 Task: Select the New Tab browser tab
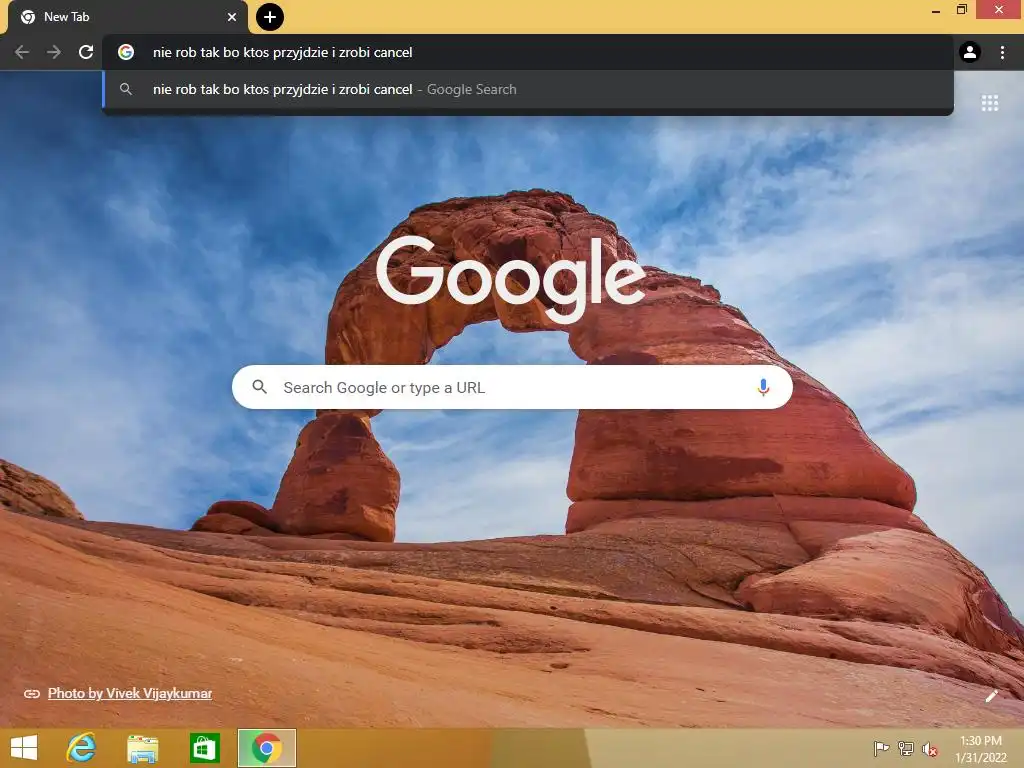click(x=128, y=17)
